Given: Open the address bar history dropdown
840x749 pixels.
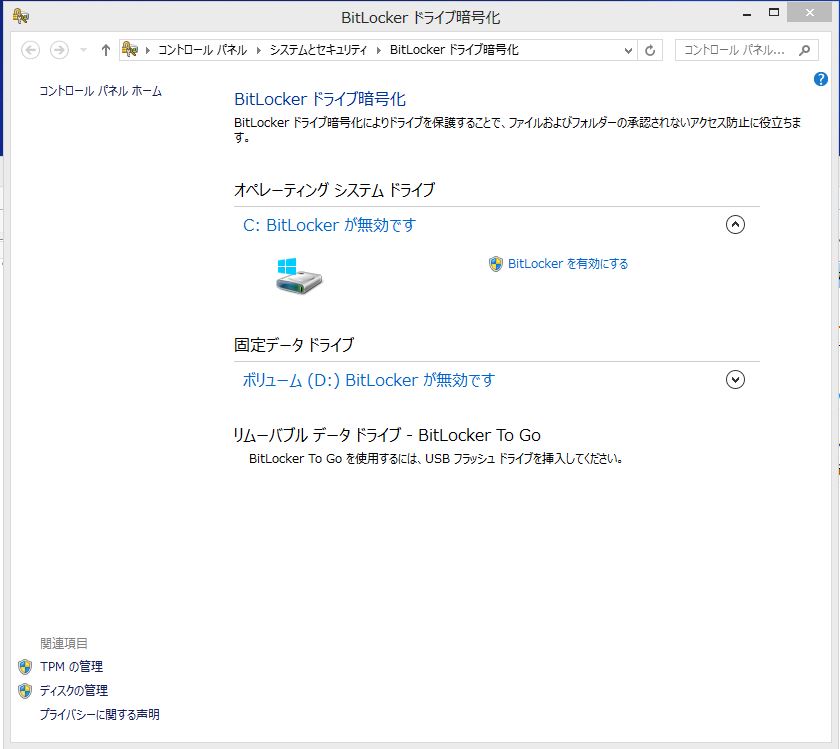Looking at the screenshot, I should tap(628, 50).
